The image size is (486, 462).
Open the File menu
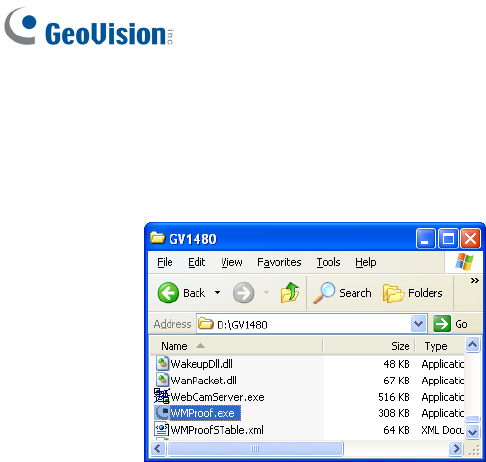pyautogui.click(x=165, y=262)
